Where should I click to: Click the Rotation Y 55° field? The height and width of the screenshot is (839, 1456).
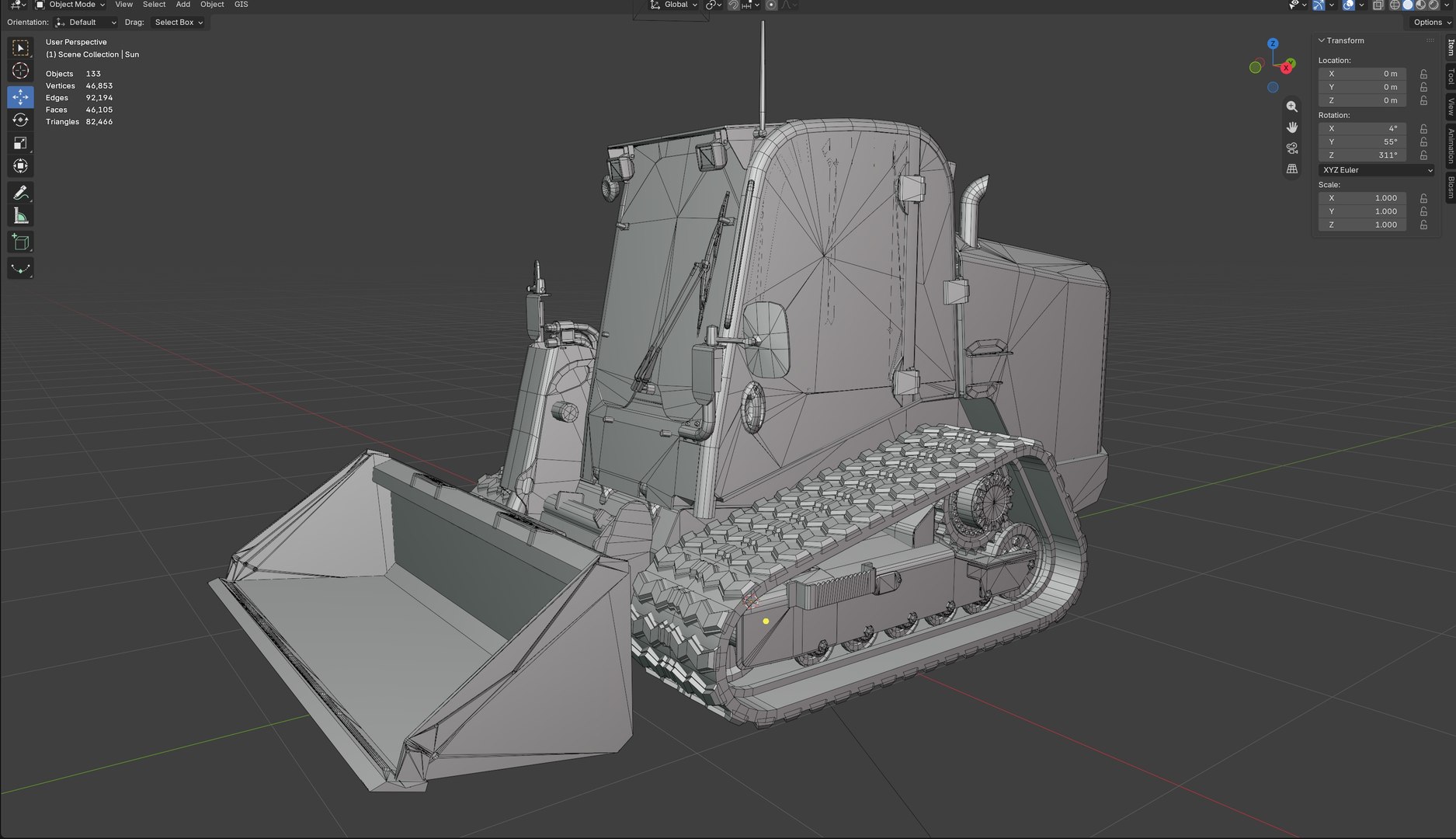tap(1362, 142)
